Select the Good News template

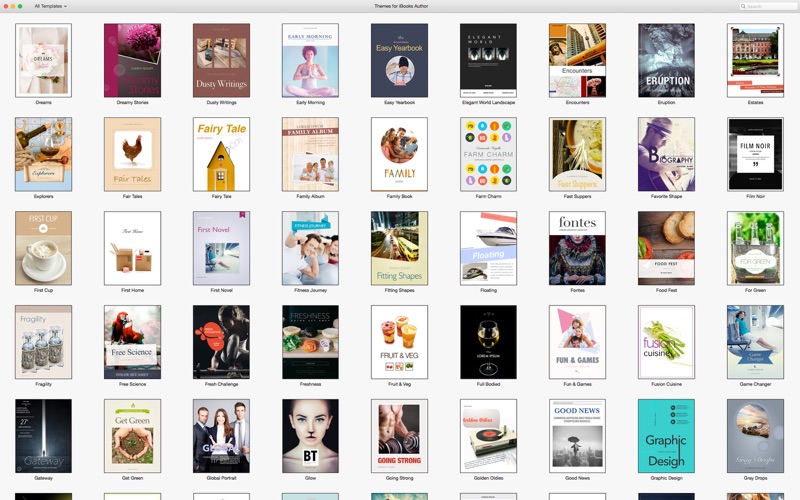(578, 436)
